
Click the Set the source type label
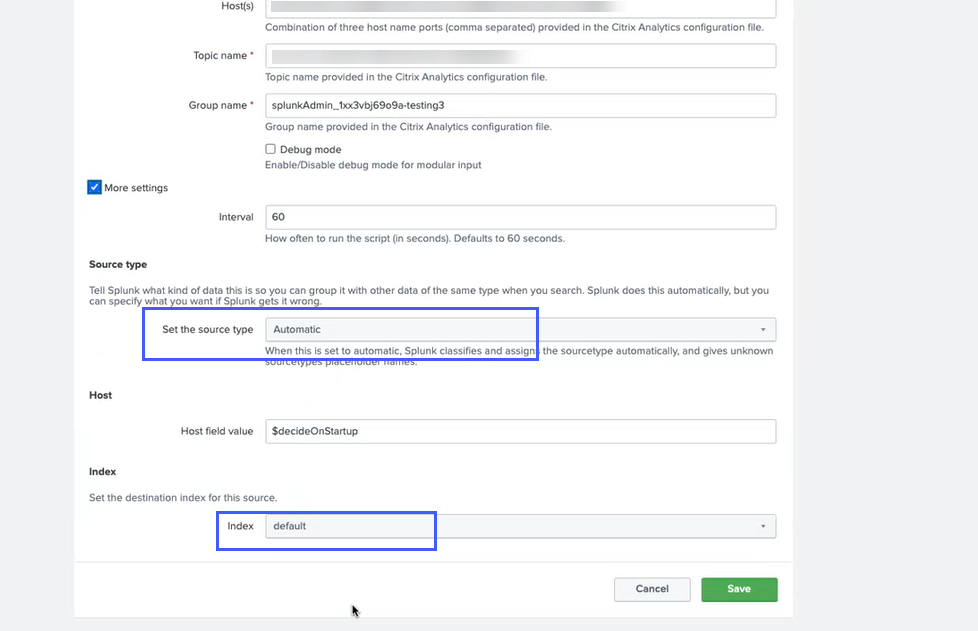207,330
